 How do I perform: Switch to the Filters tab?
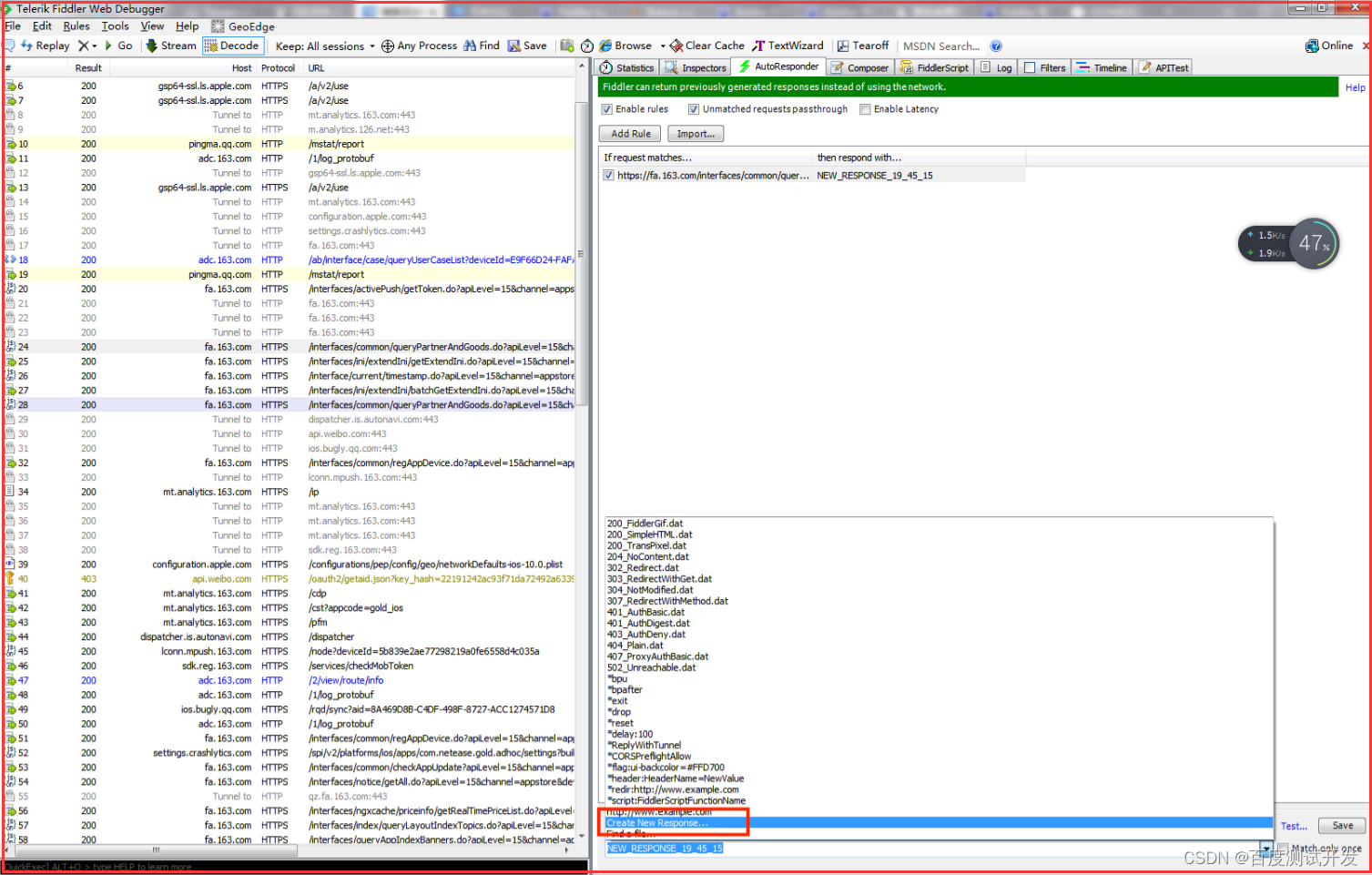coord(1044,67)
